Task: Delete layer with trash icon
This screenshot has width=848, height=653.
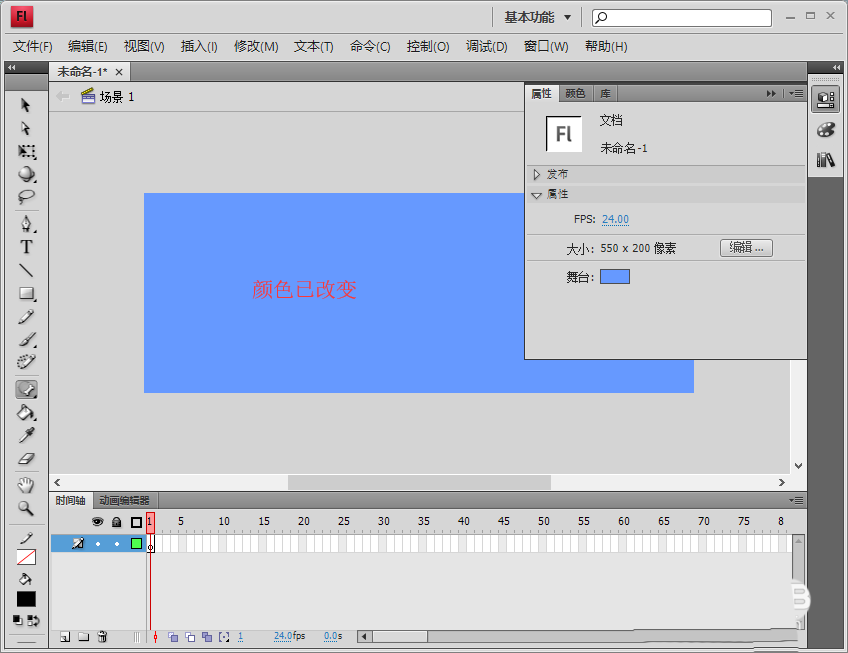Action: (x=102, y=637)
